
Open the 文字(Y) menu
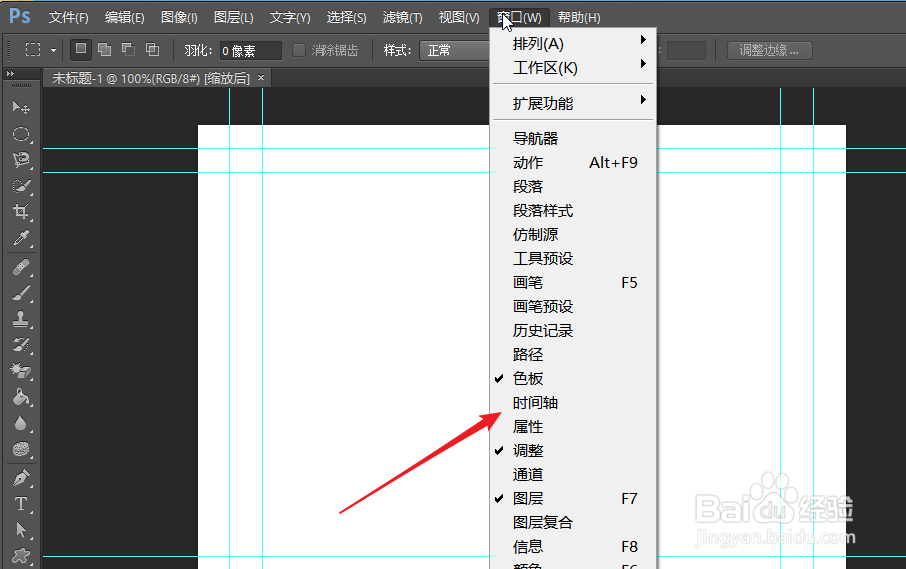(290, 17)
